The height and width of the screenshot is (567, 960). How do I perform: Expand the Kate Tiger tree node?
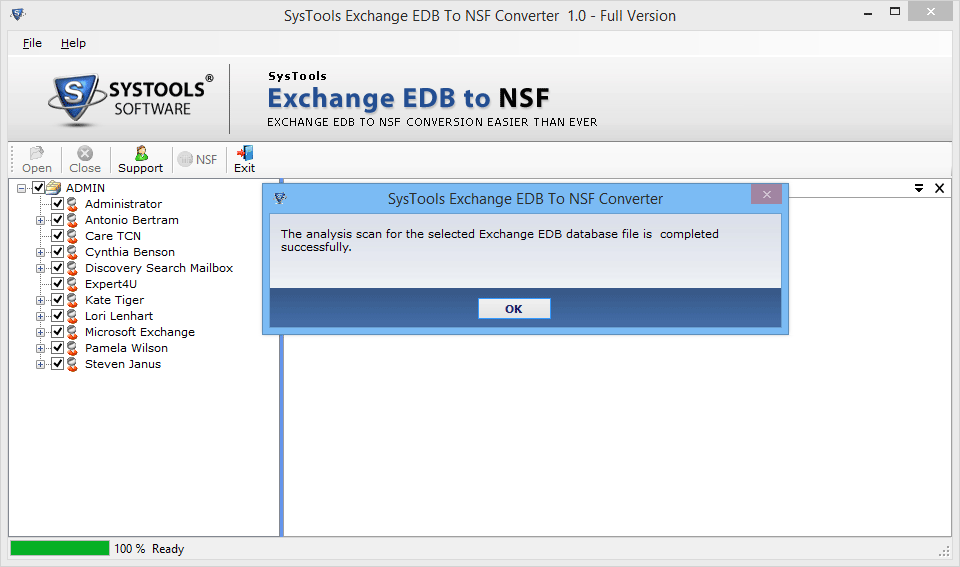40,301
